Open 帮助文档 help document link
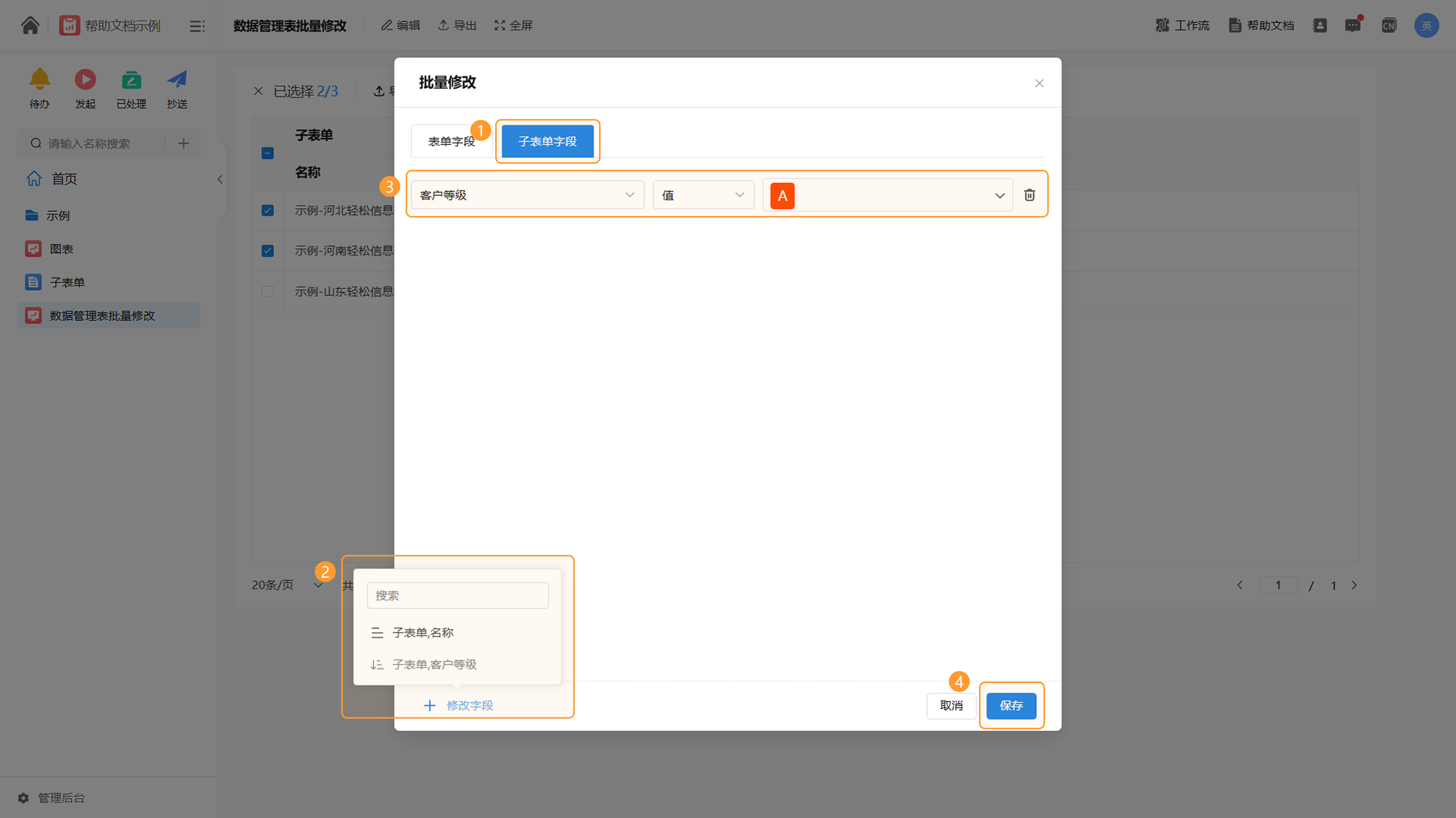1456x818 pixels. tap(1261, 25)
